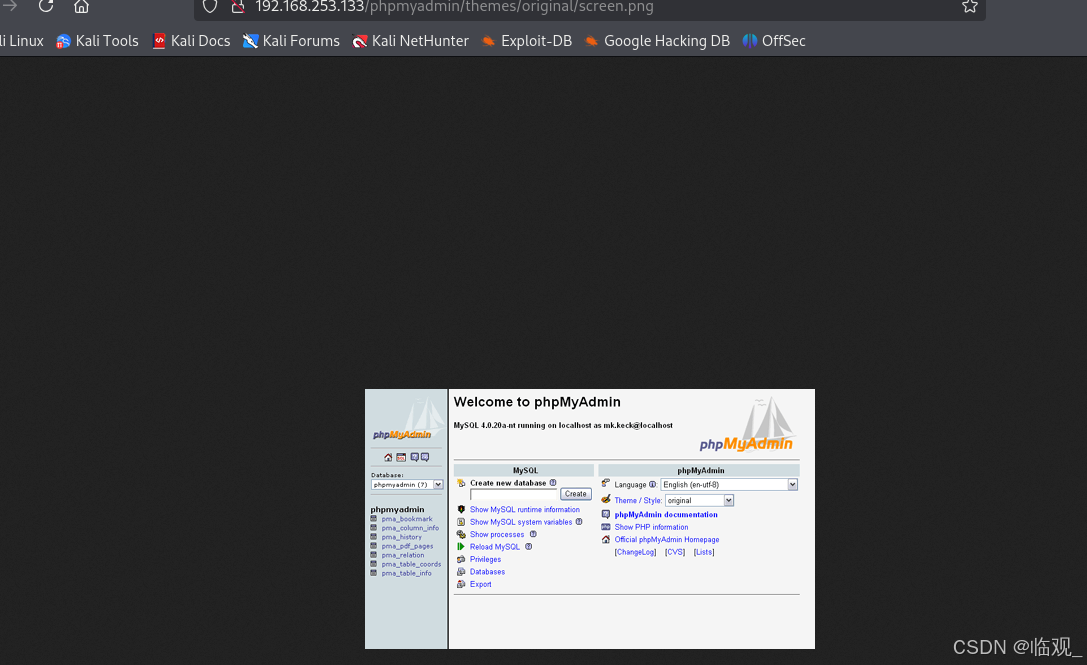Click the shield tracking protection icon
Screen dimensions: 1087x665
pyautogui.click(x=210, y=7)
